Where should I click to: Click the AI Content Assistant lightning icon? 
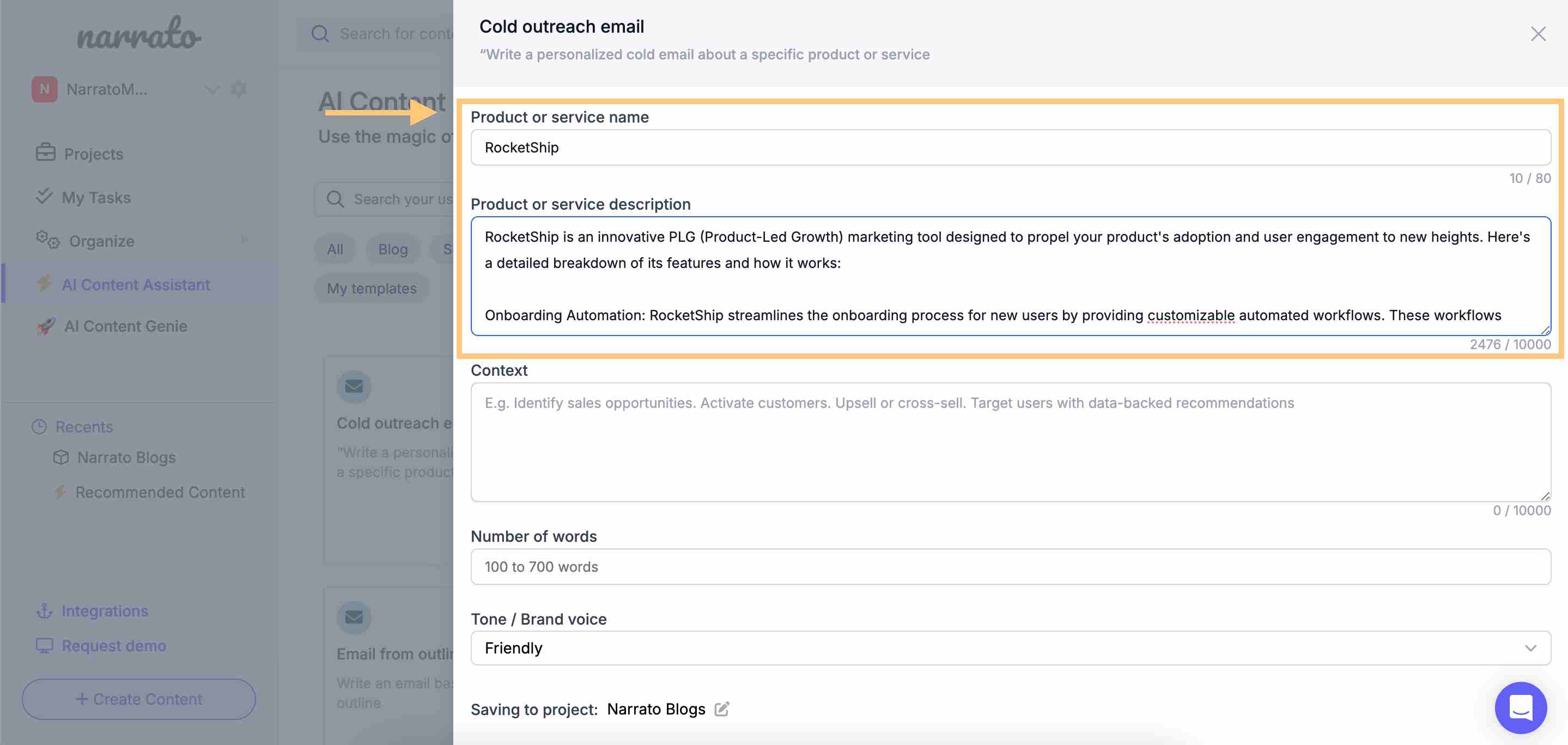pyautogui.click(x=44, y=283)
